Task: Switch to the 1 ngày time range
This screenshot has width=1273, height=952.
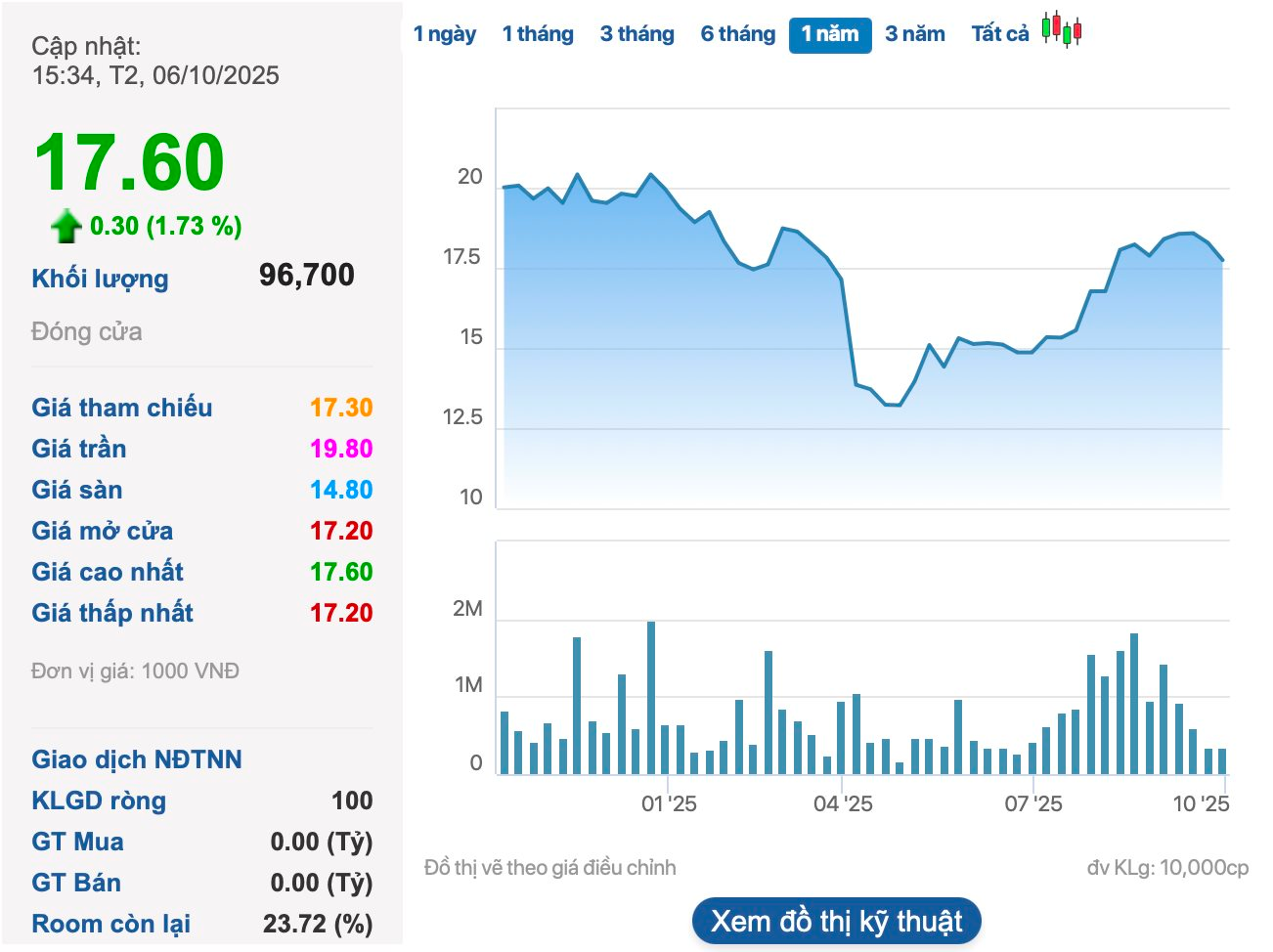Action: point(444,34)
